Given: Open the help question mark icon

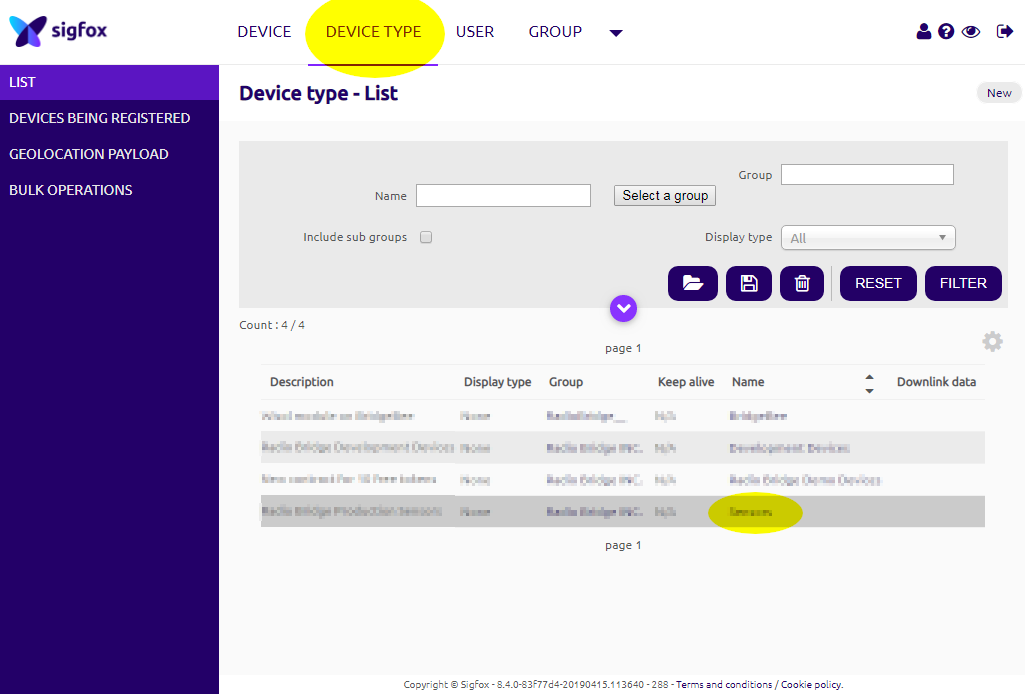Looking at the screenshot, I should point(946,31).
